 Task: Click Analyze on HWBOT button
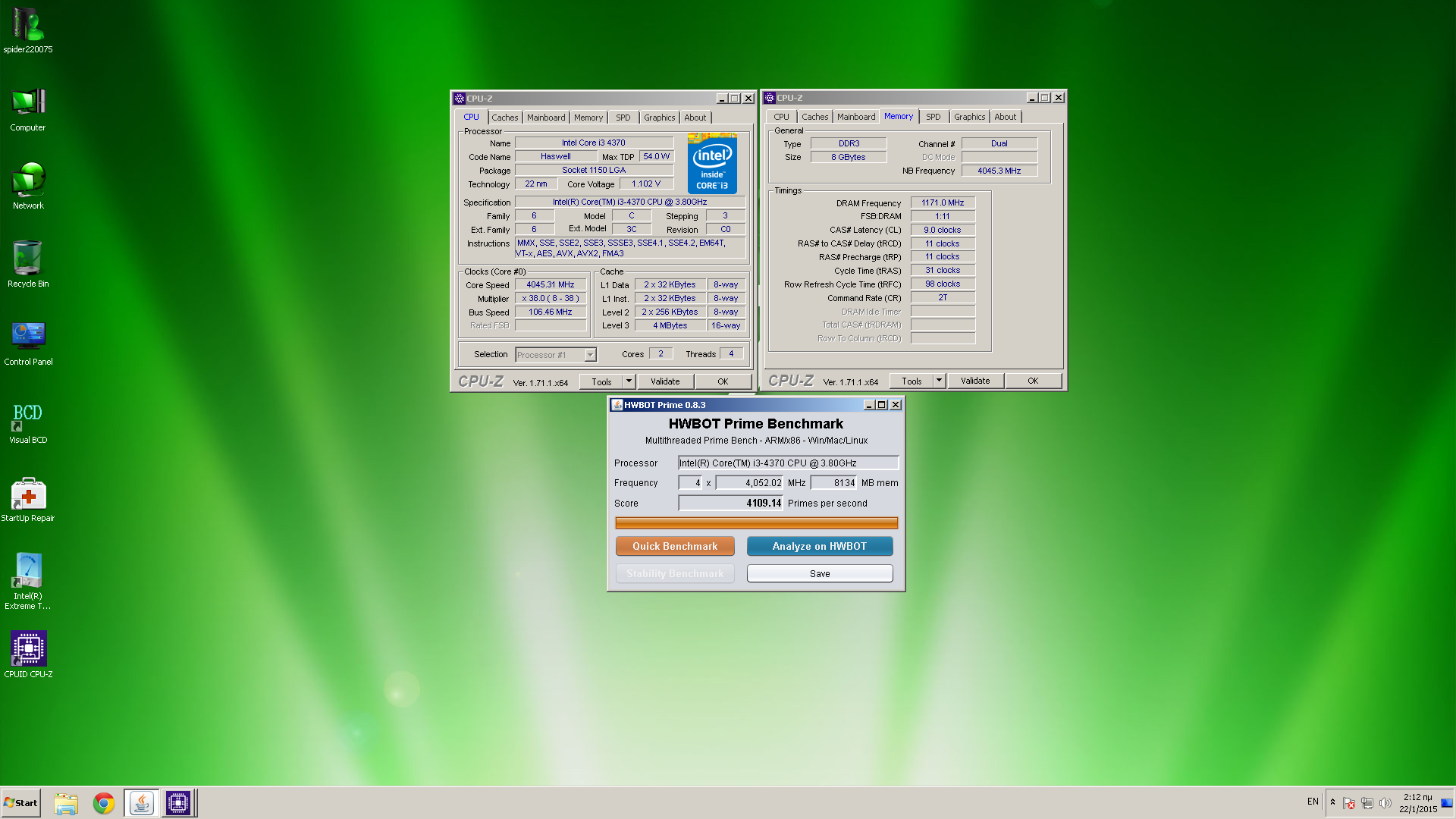pos(820,547)
